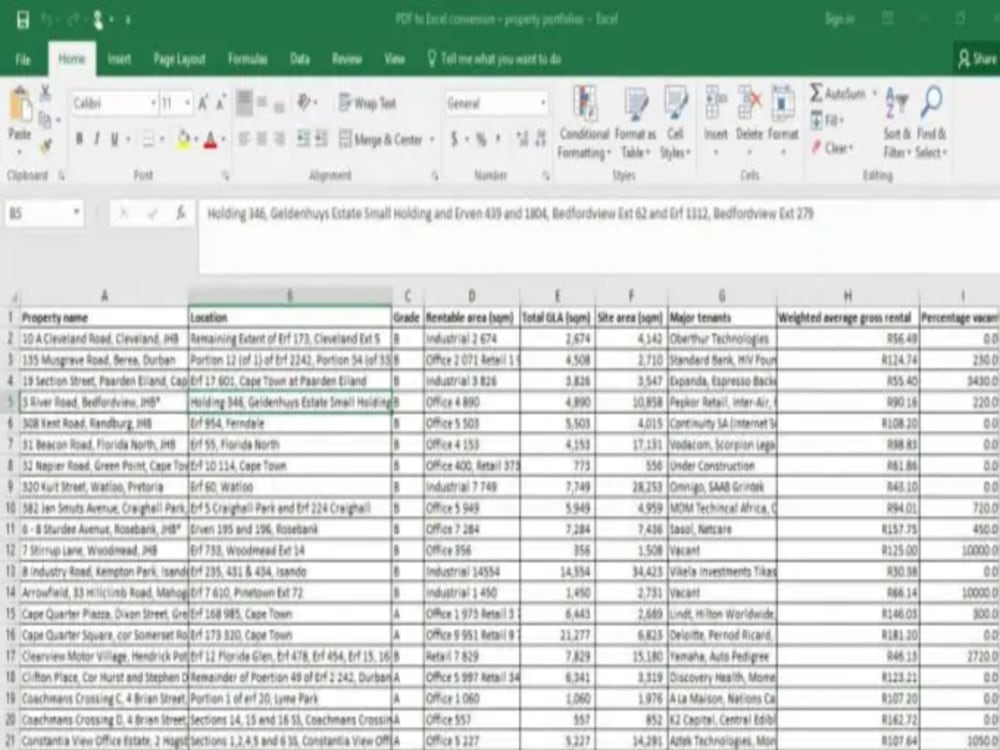1000x750 pixels.
Task: Click Increase Decimal icon
Action: tap(522, 139)
